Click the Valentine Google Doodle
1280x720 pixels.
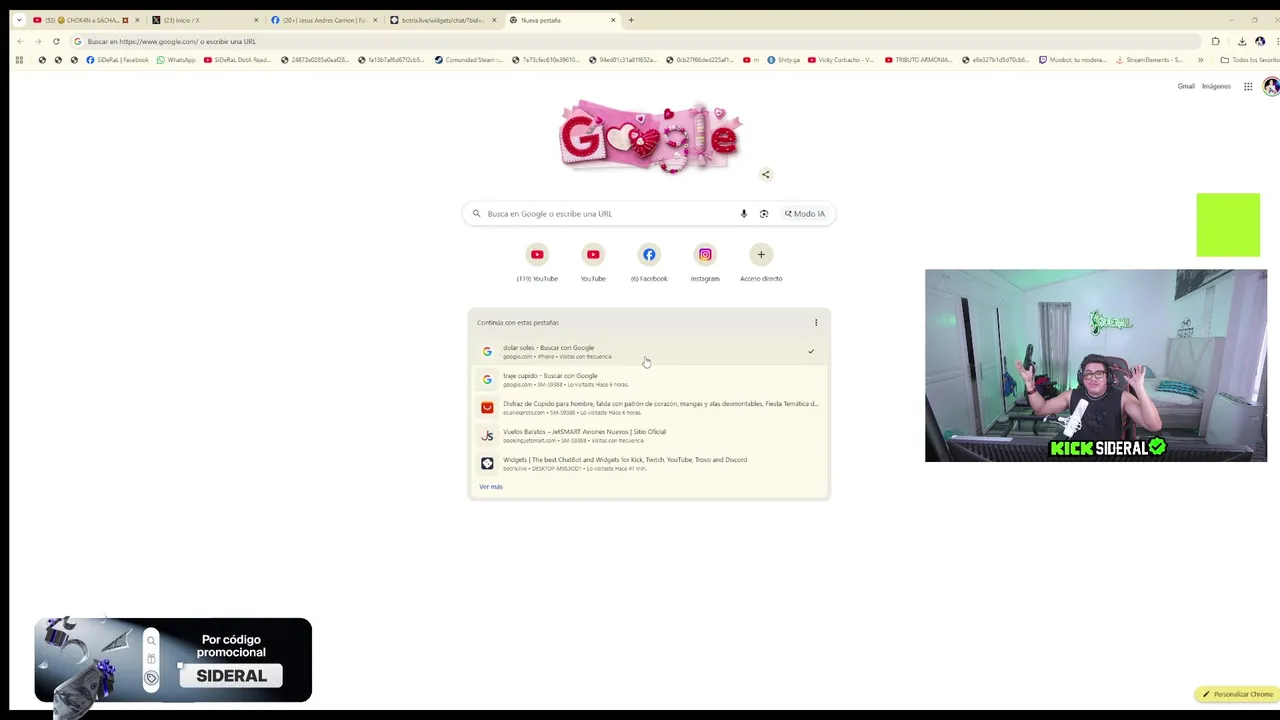tap(650, 136)
